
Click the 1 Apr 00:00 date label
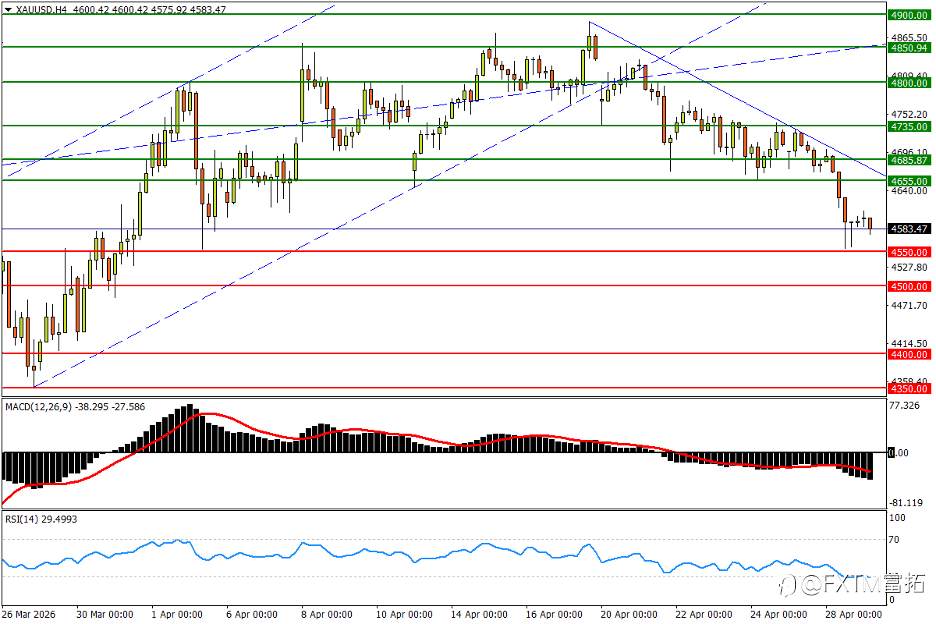(x=177, y=614)
